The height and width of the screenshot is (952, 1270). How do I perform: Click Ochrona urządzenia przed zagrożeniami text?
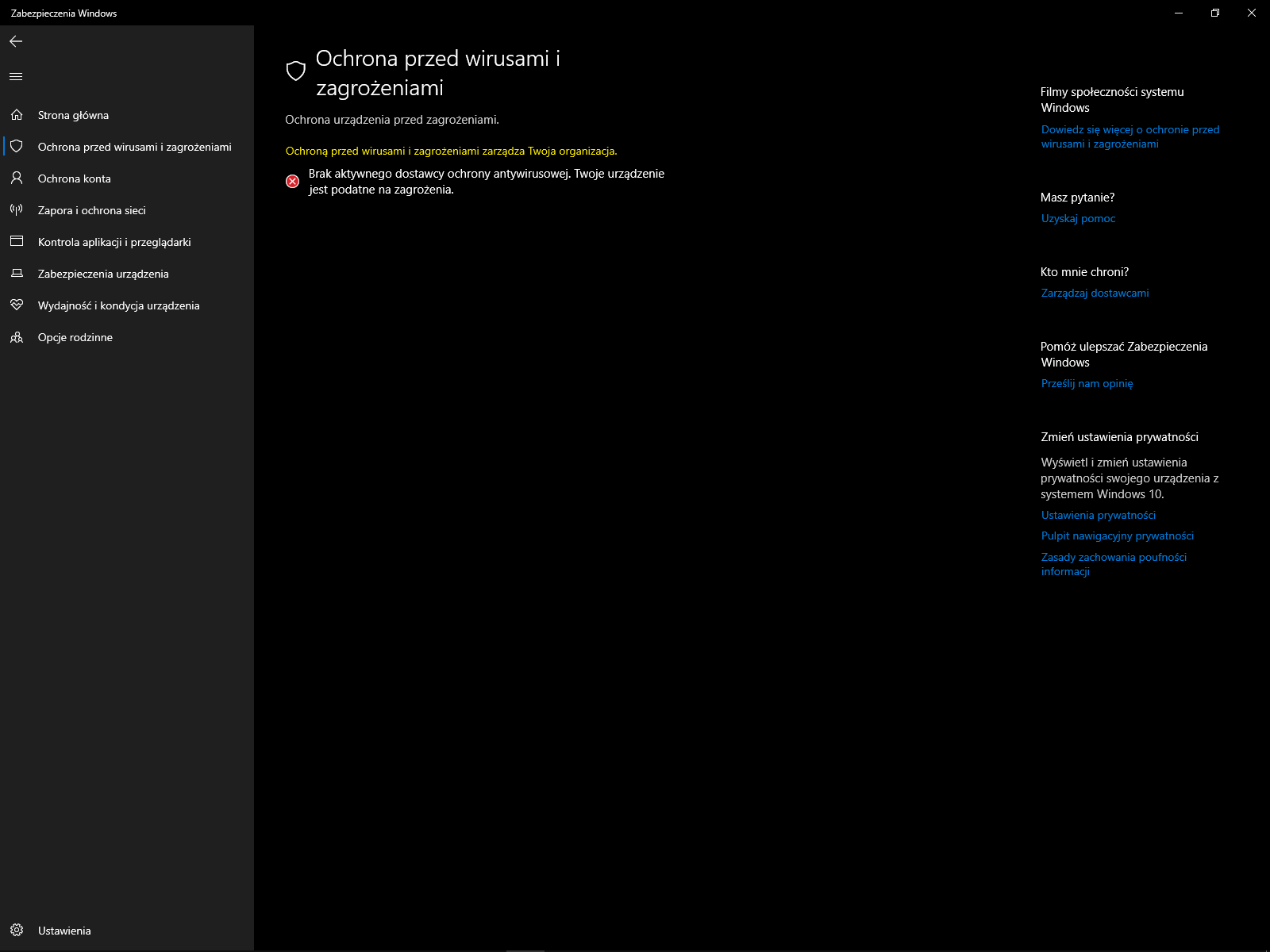(392, 120)
